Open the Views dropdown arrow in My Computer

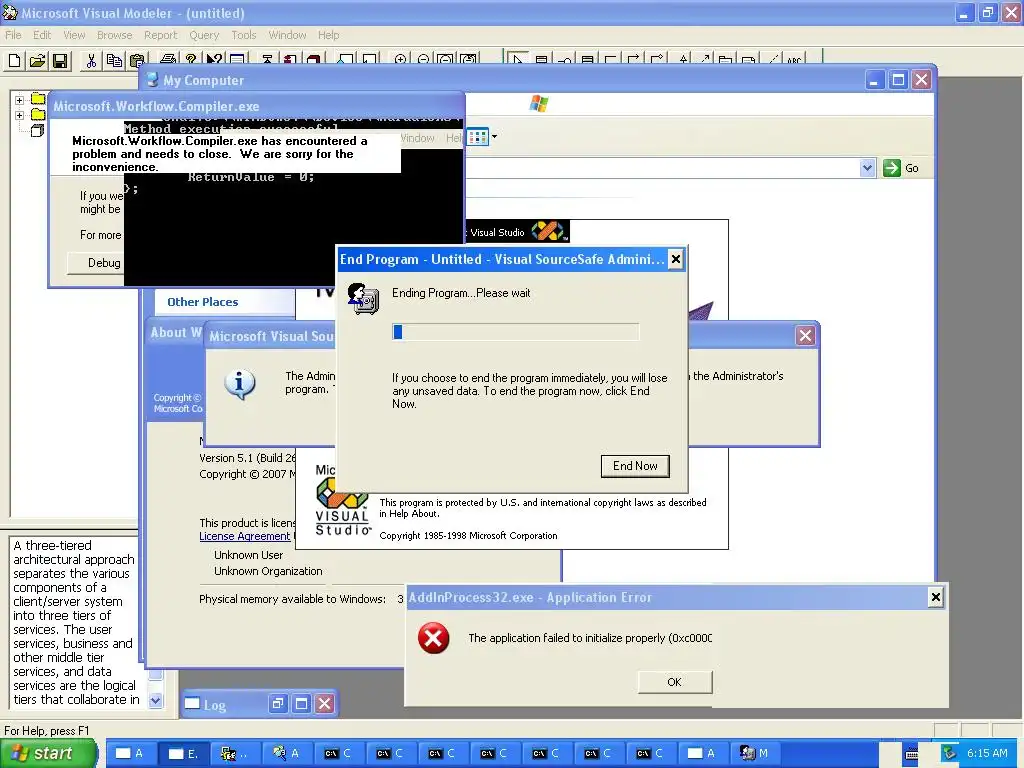click(494, 137)
